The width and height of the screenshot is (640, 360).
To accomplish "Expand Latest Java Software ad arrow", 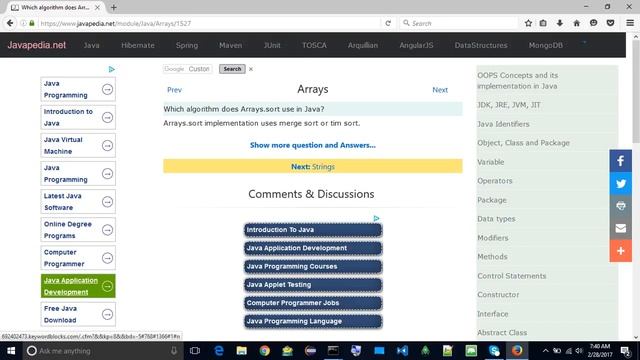I will tap(107, 202).
